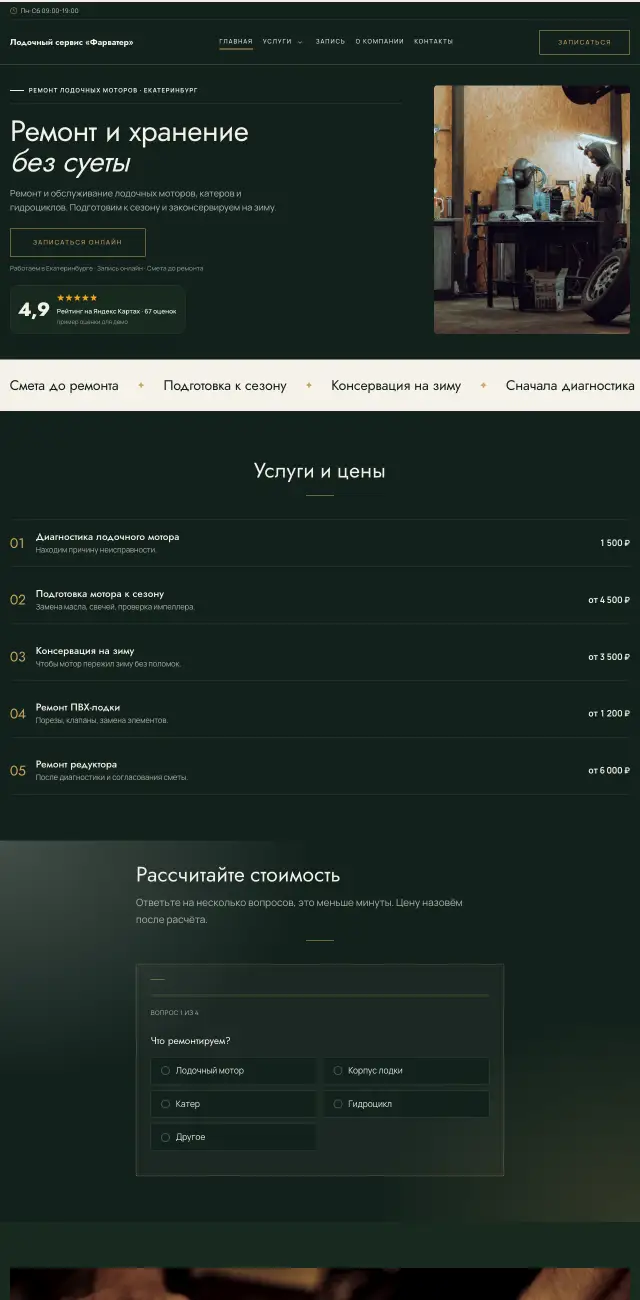Click the Смета до ремонта ticker text
This screenshot has height=1300, width=640.
[x=64, y=385]
